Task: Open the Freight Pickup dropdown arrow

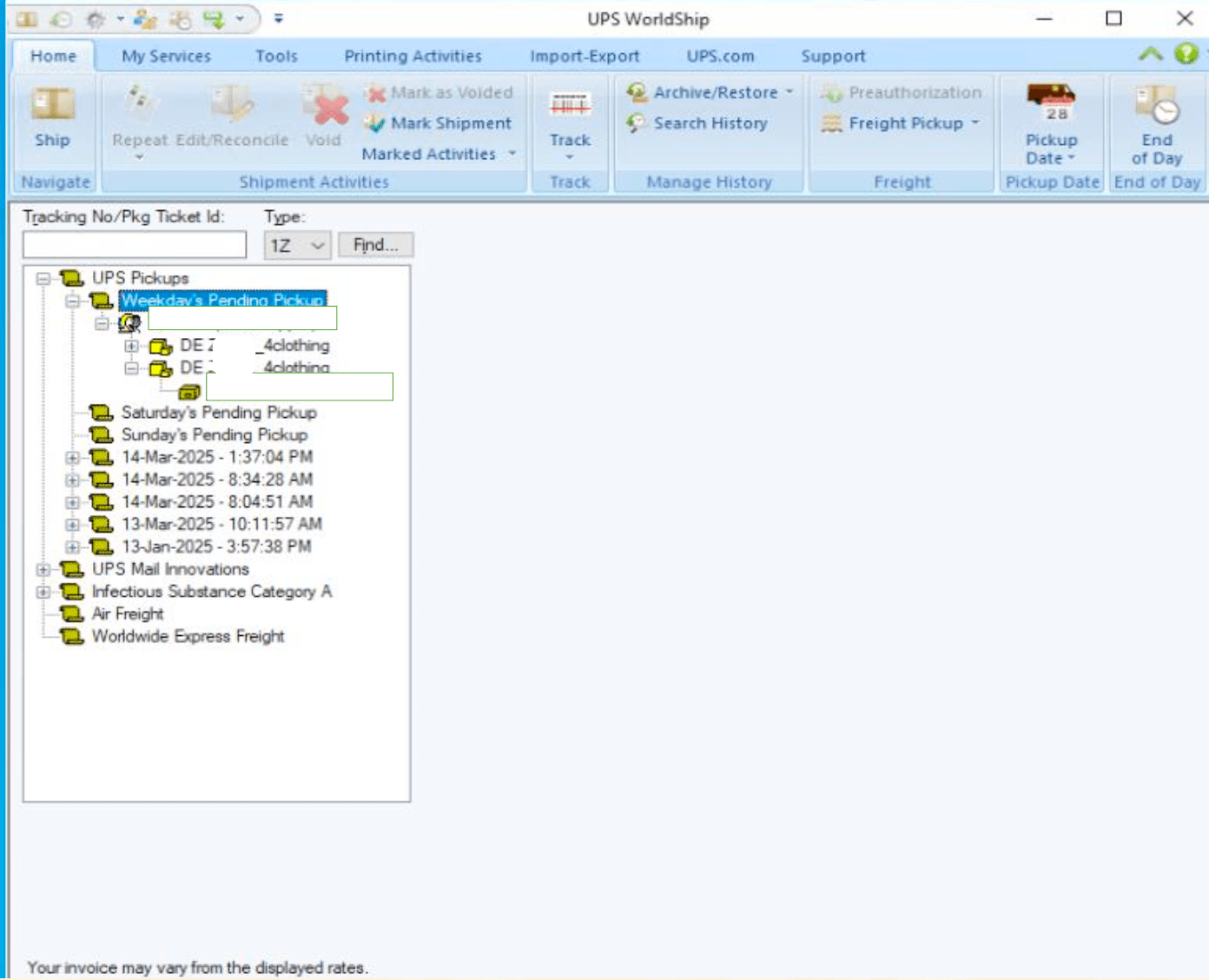Action: pos(975,123)
